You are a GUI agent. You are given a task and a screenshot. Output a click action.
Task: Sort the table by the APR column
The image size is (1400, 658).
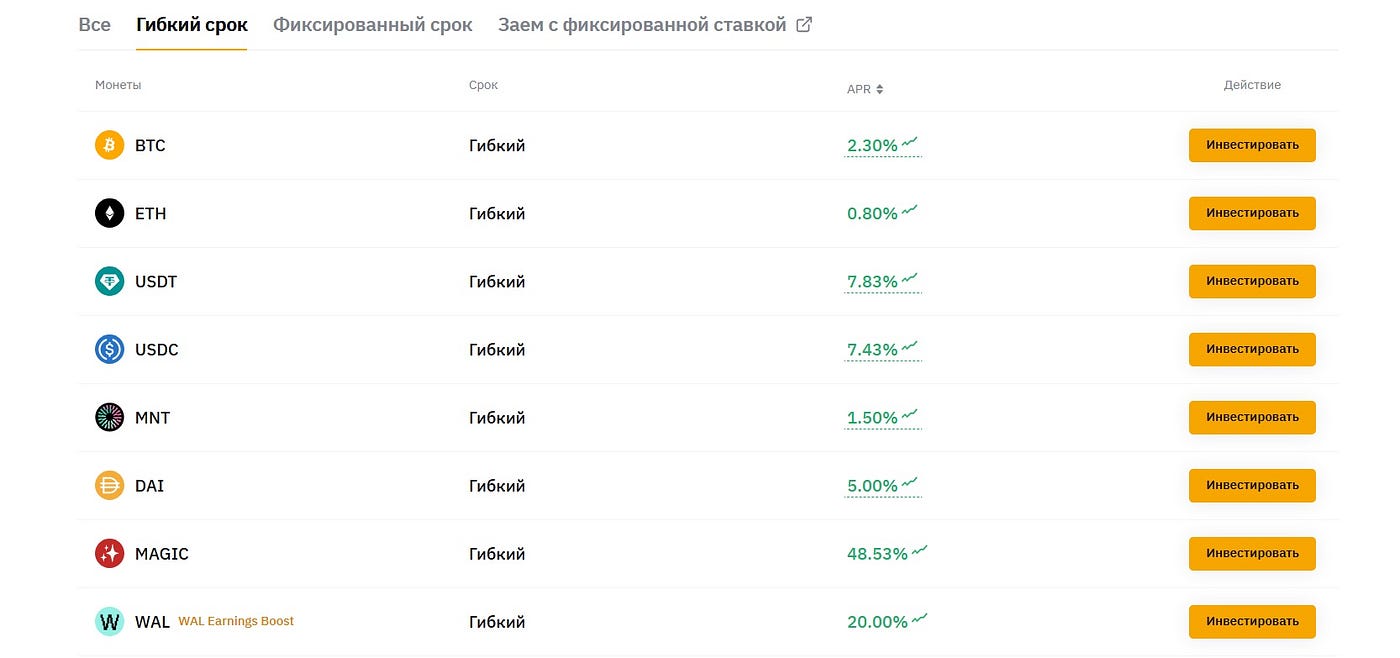point(880,88)
